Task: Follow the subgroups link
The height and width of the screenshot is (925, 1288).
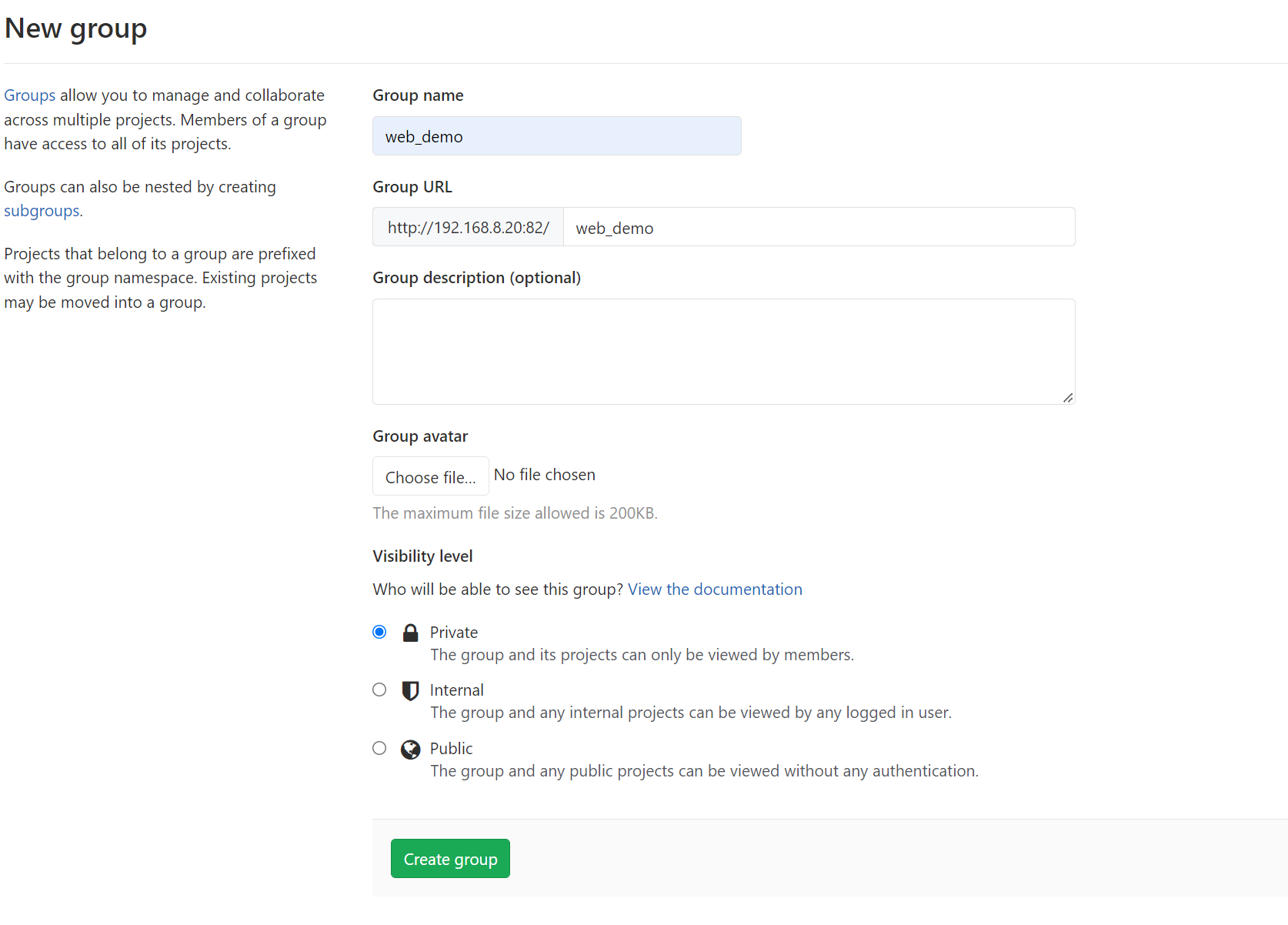Action: [x=42, y=211]
